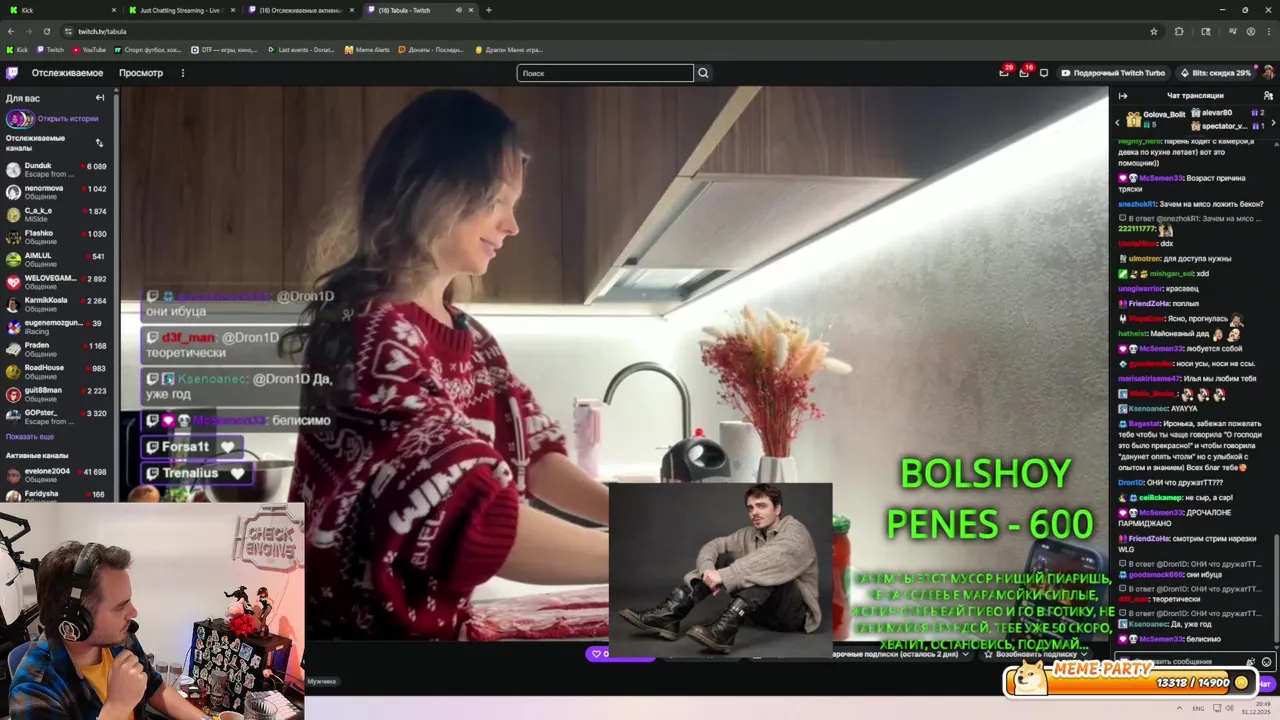This screenshot has width=1280, height=720.
Task: Open the chat community users icon
Action: [1268, 96]
